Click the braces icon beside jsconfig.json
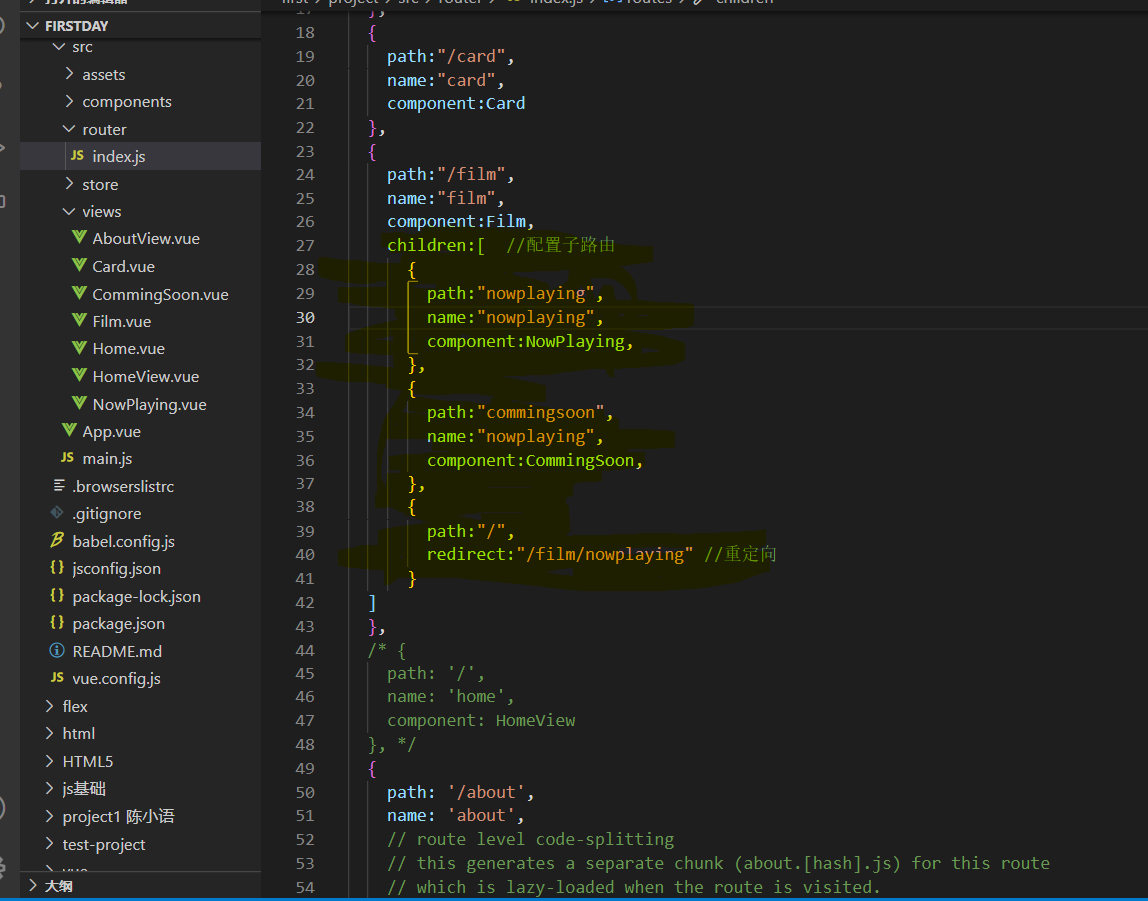The image size is (1148, 901). (x=56, y=567)
